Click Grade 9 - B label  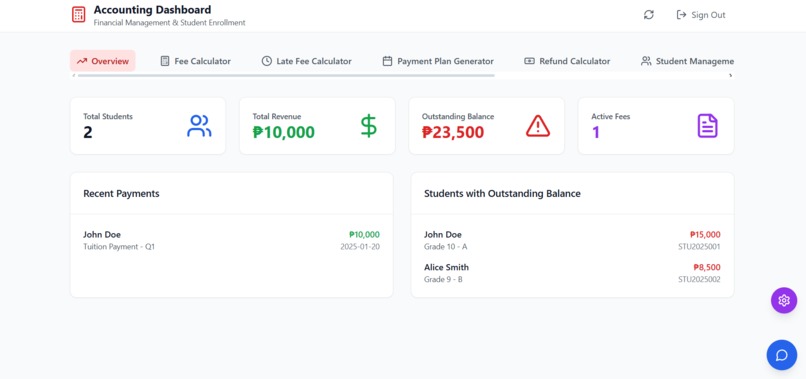click(443, 280)
